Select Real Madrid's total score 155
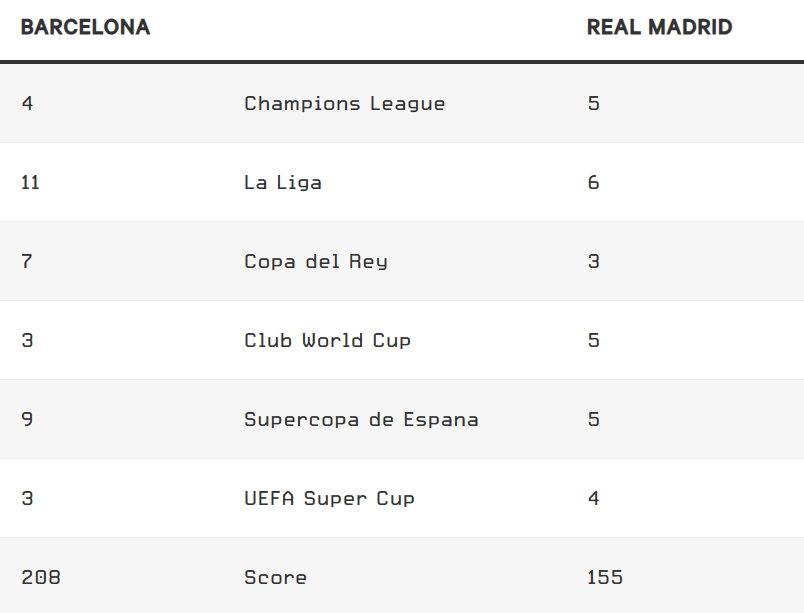This screenshot has width=804, height=613. (x=604, y=577)
